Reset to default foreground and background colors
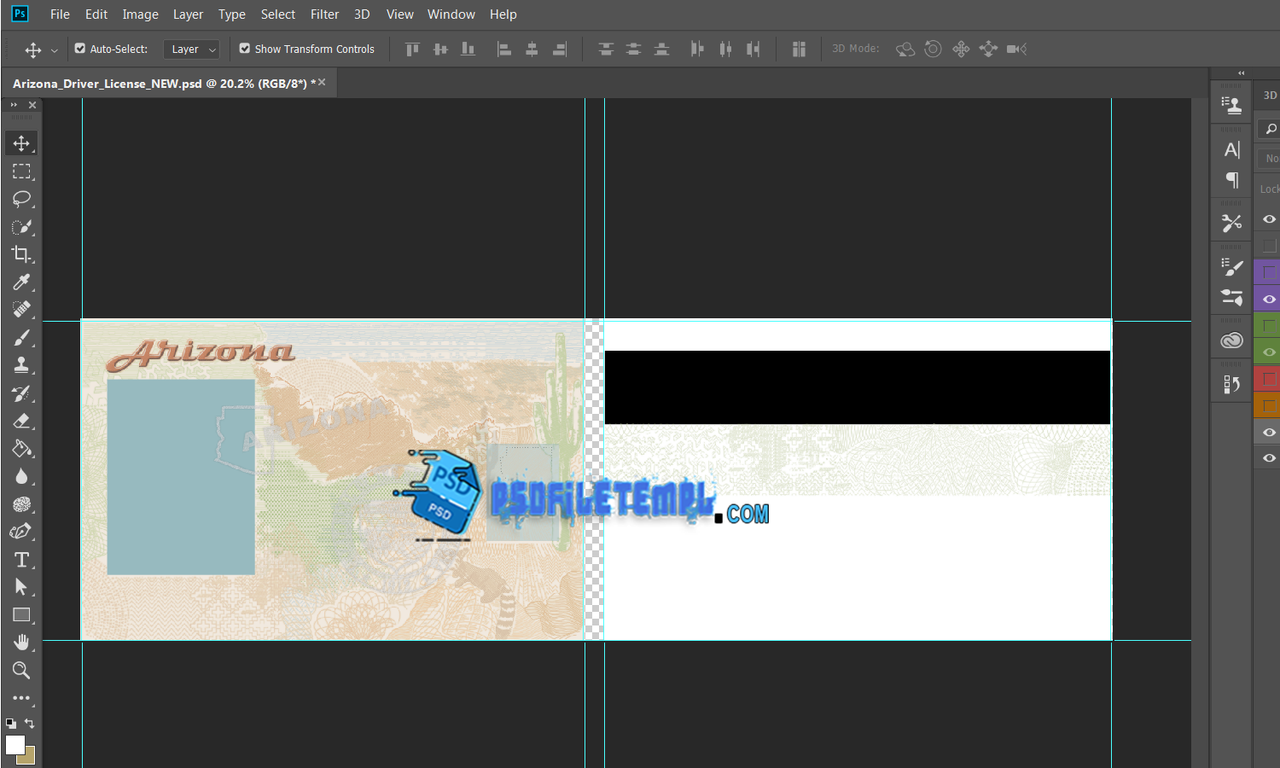 coord(11,722)
